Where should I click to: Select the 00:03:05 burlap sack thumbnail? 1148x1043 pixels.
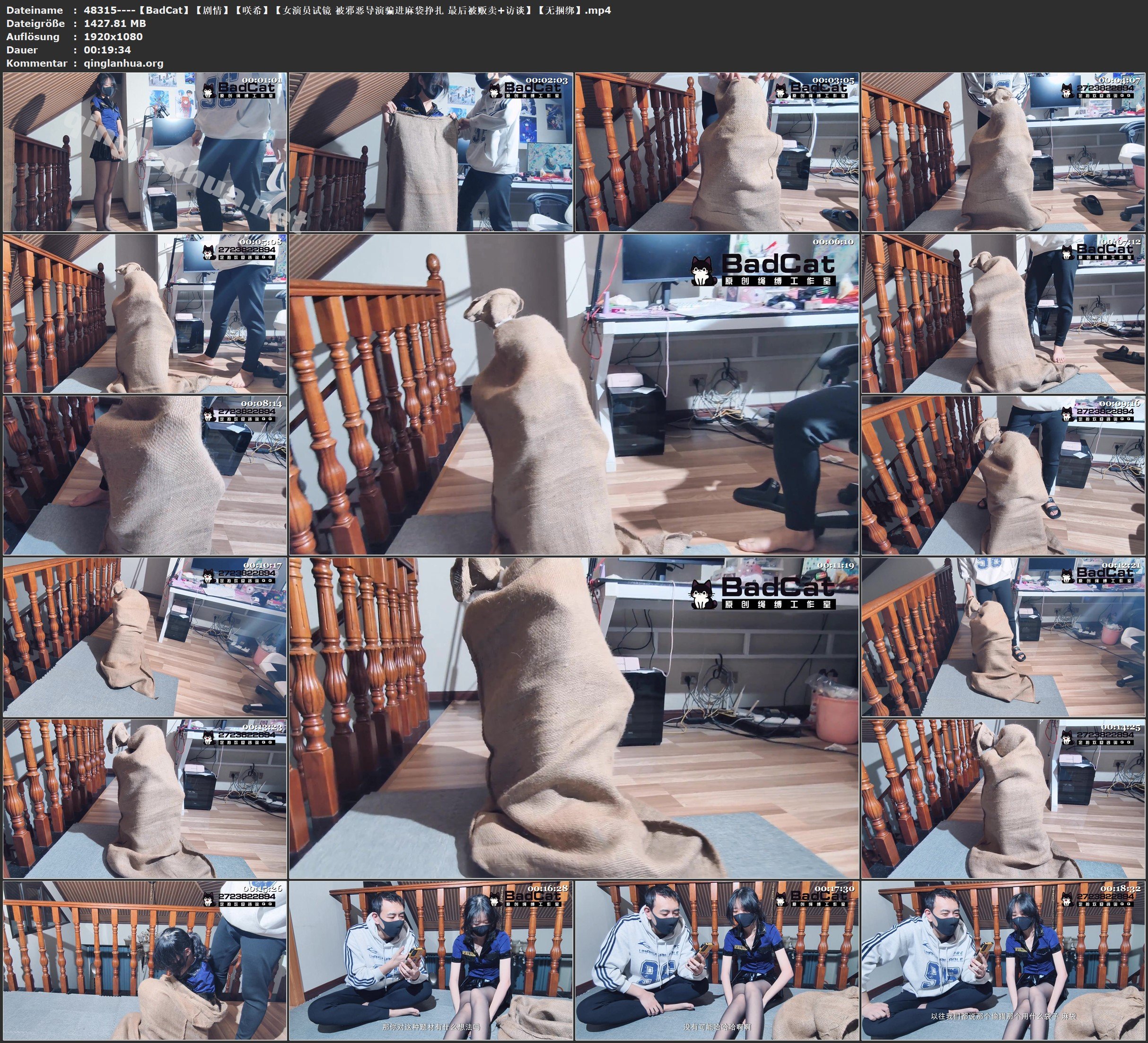coord(717,151)
